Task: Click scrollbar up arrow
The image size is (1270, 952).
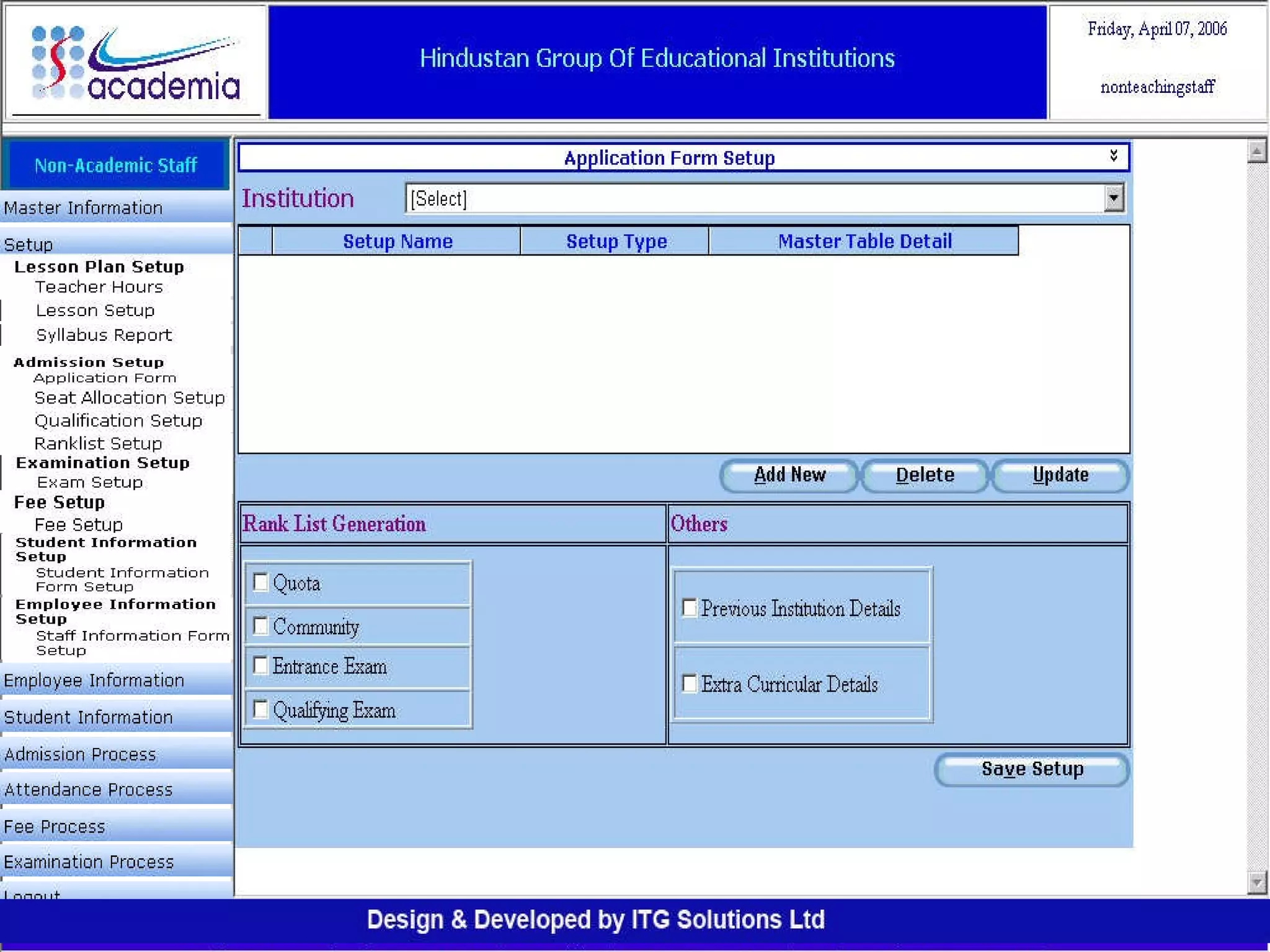Action: [1256, 151]
